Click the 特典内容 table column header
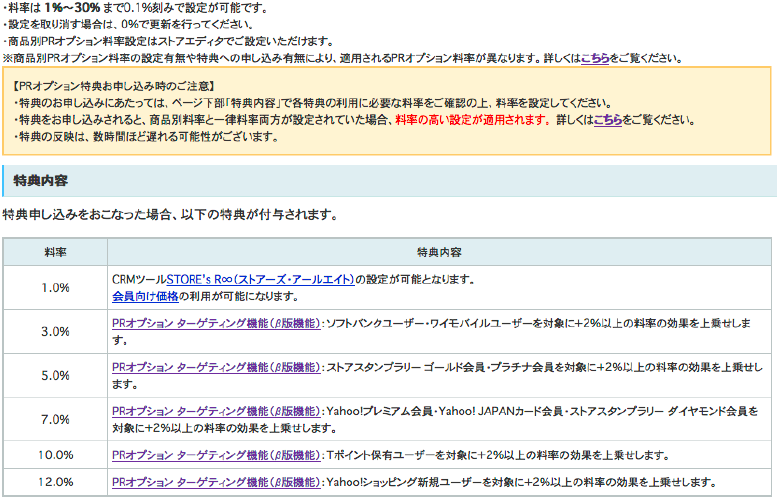Screen dimensions: 777x499 [x=439, y=252]
